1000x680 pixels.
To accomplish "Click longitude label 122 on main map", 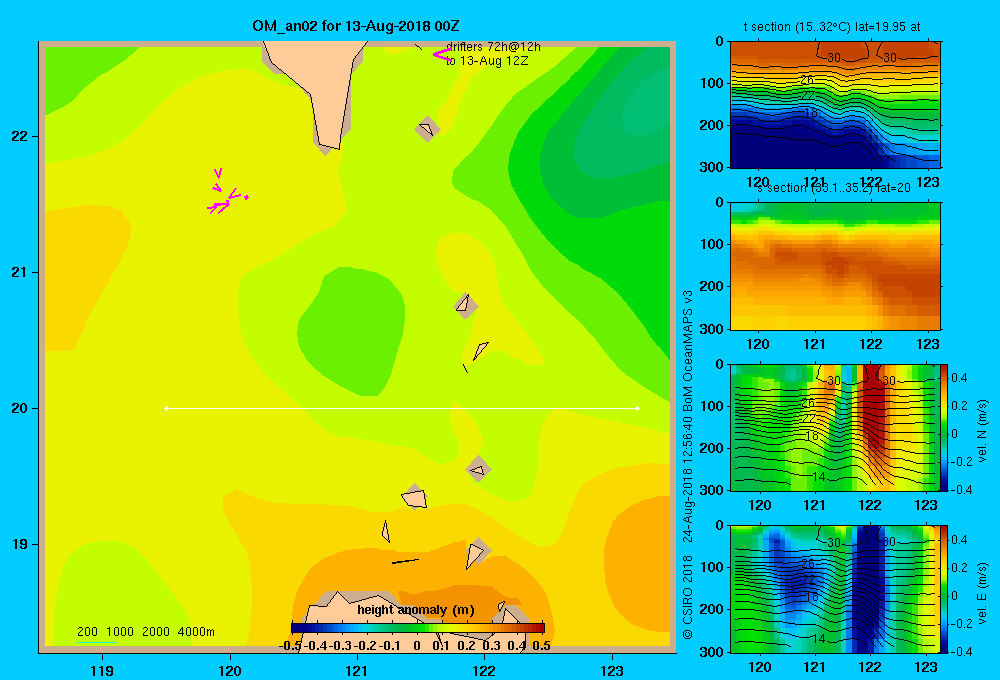I will tap(484, 670).
